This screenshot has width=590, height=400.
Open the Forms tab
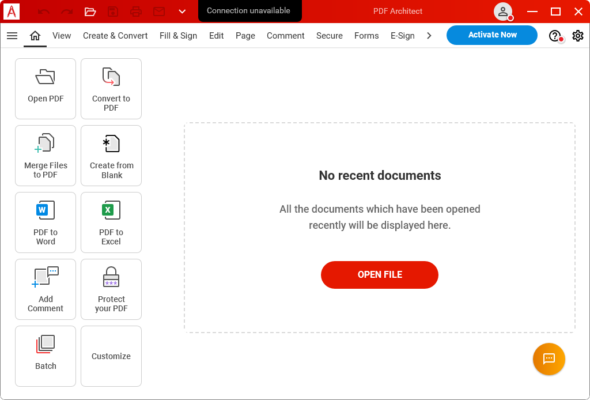pyautogui.click(x=366, y=36)
